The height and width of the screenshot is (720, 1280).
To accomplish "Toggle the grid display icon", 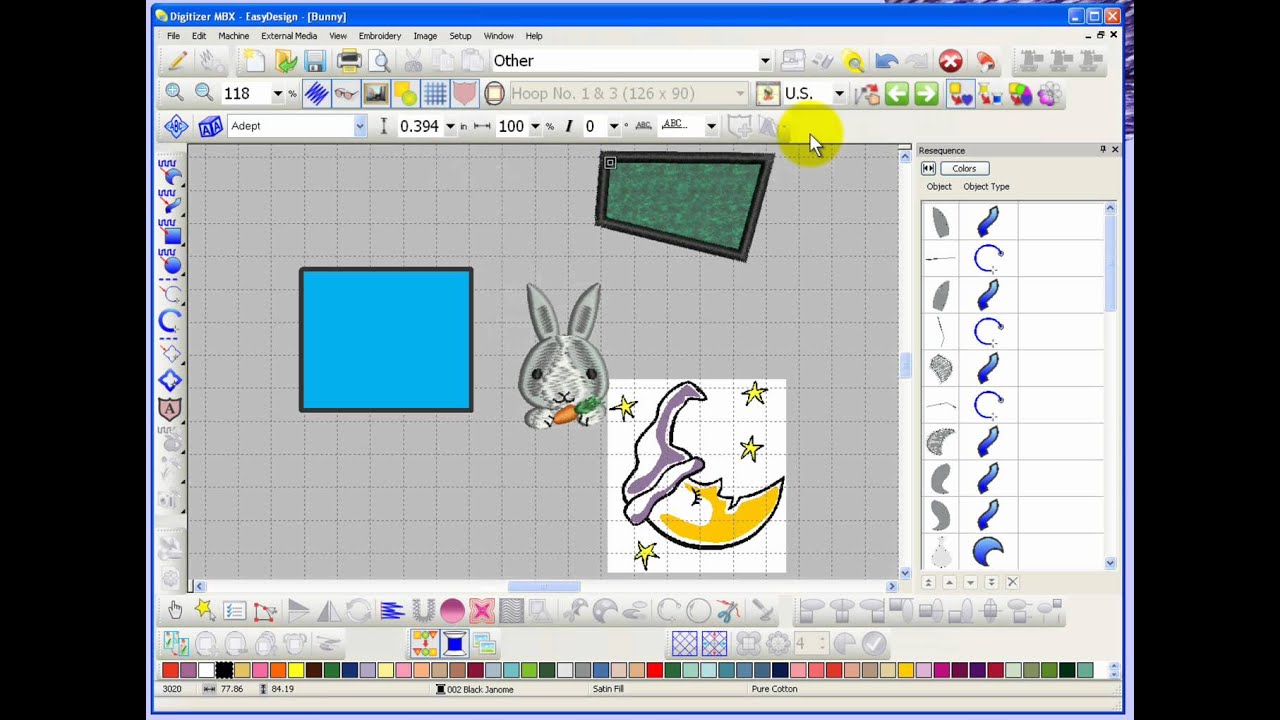I will click(x=435, y=94).
